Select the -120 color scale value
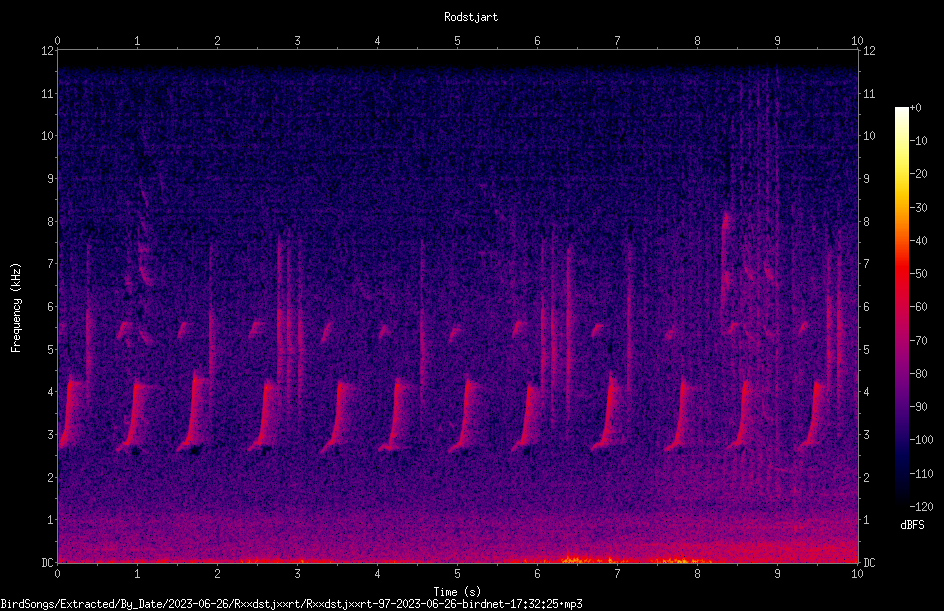The width and height of the screenshot is (944, 611). tap(921, 507)
